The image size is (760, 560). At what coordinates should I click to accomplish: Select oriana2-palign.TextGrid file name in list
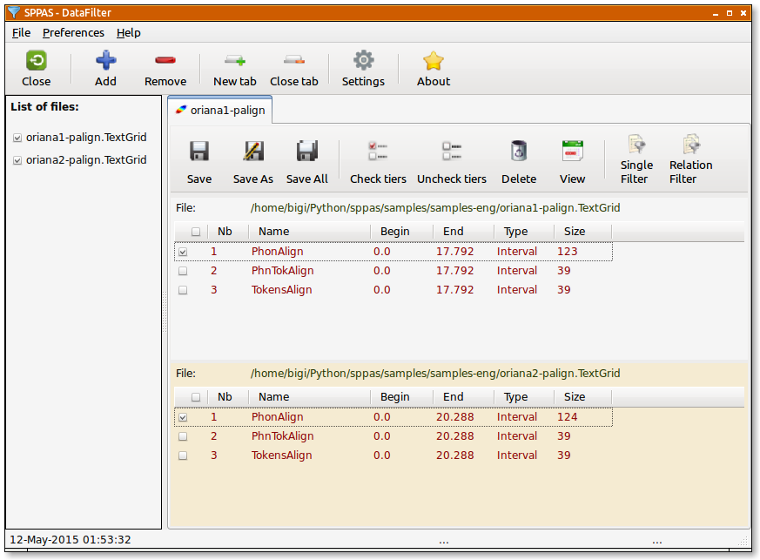(86, 160)
